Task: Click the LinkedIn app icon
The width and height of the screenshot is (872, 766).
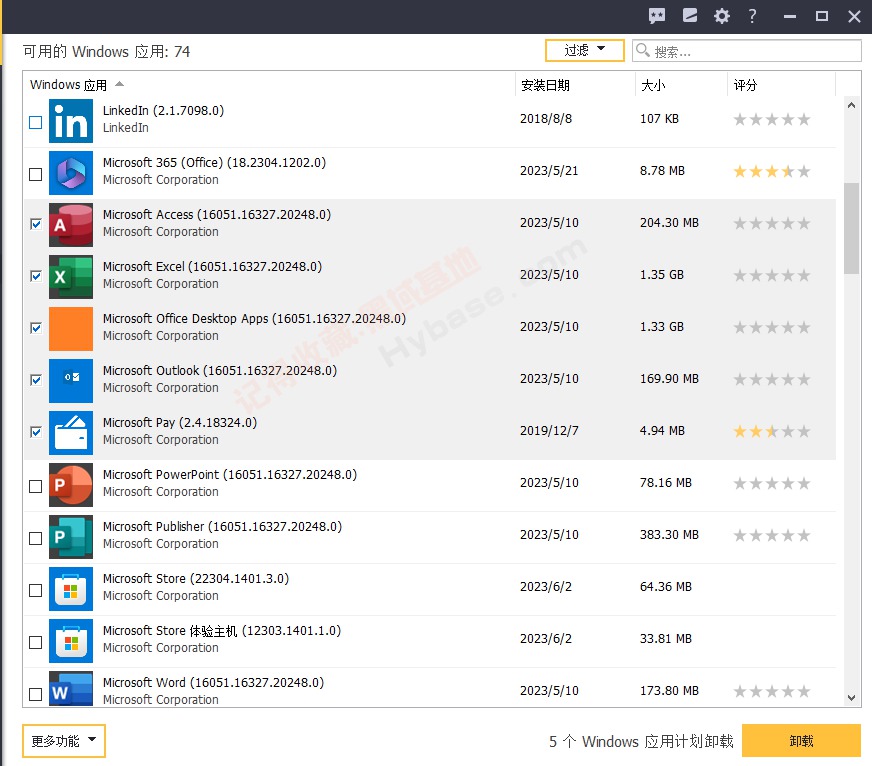Action: pyautogui.click(x=71, y=121)
